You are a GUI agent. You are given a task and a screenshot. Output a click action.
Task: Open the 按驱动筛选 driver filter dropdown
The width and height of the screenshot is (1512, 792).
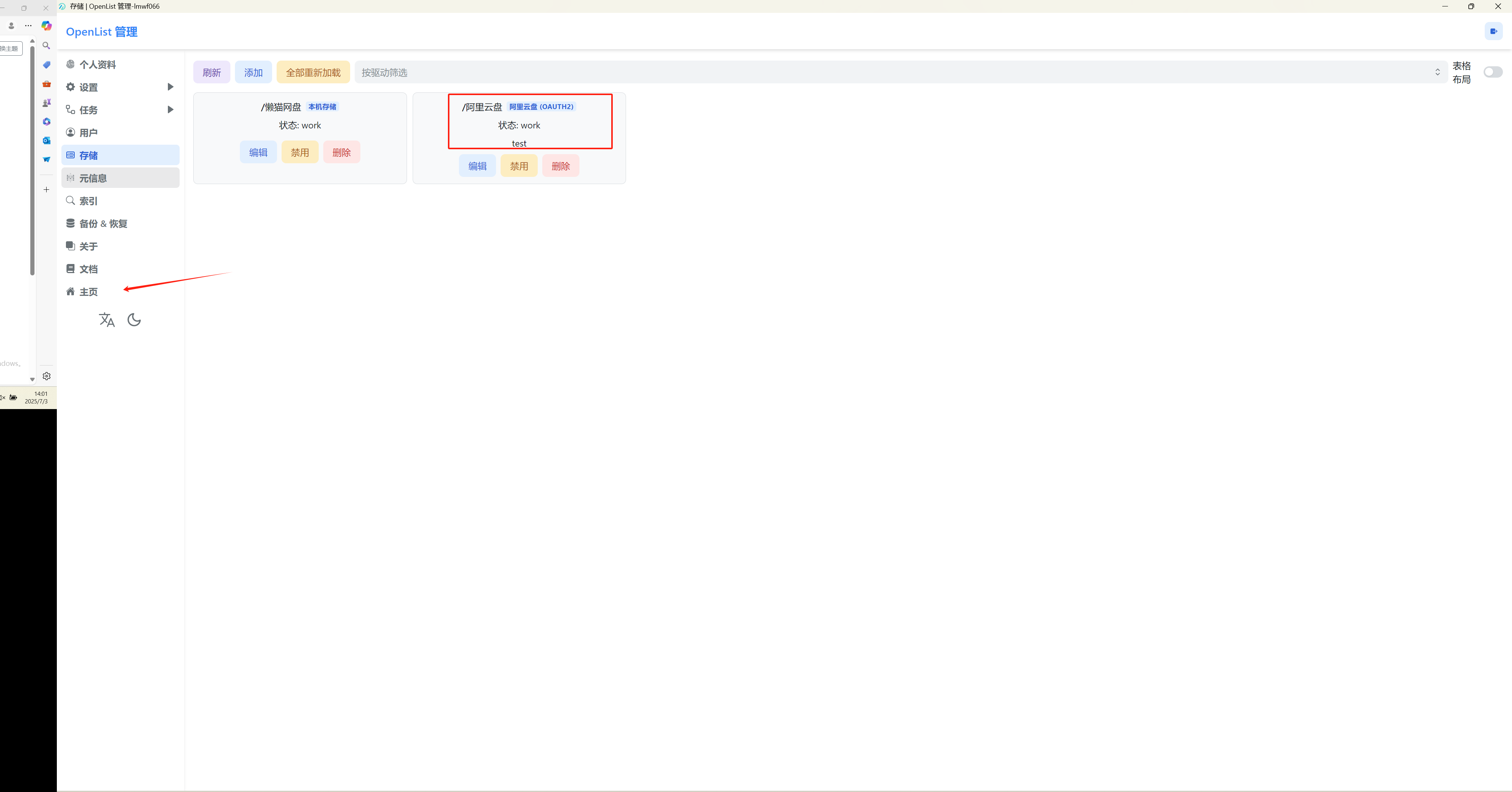tap(900, 72)
